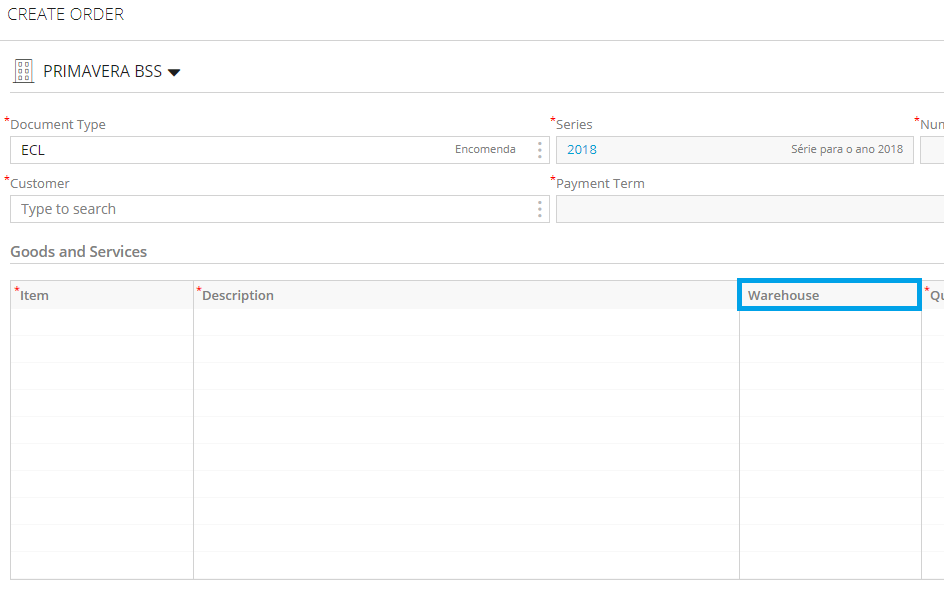Select the Item column header
The width and height of the screenshot is (944, 589).
pyautogui.click(x=102, y=295)
